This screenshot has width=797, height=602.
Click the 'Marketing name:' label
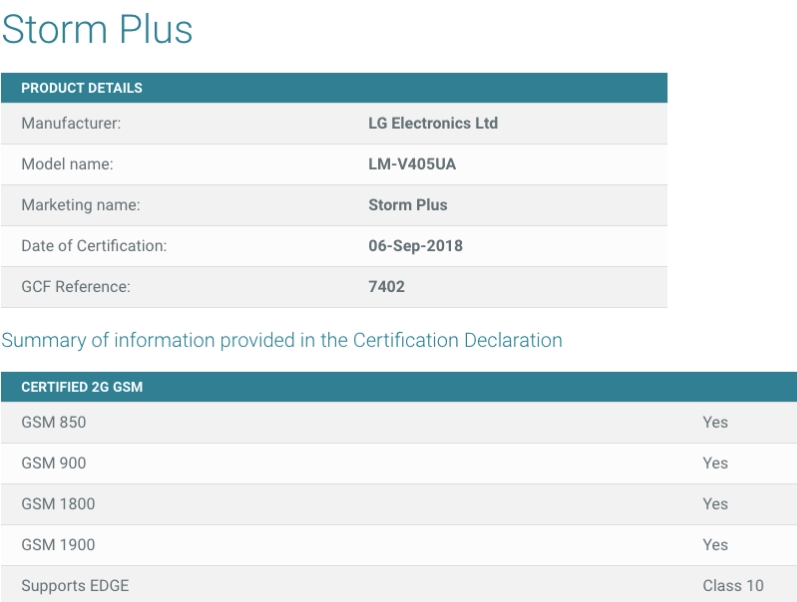80,205
